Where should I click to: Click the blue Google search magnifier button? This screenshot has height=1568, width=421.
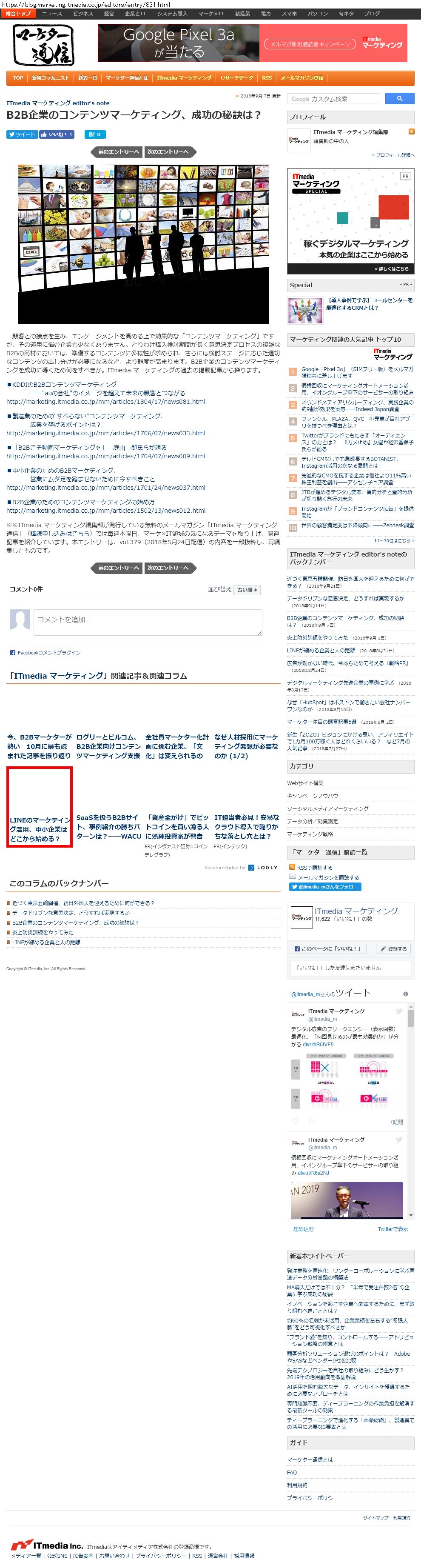(x=399, y=98)
